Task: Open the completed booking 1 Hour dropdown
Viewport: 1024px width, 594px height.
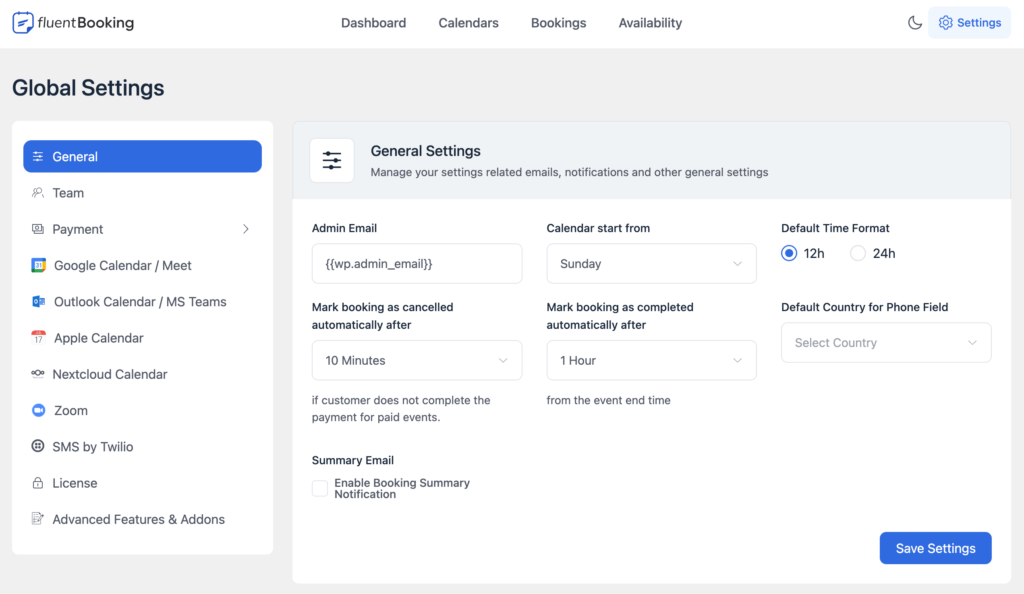Action: [651, 360]
